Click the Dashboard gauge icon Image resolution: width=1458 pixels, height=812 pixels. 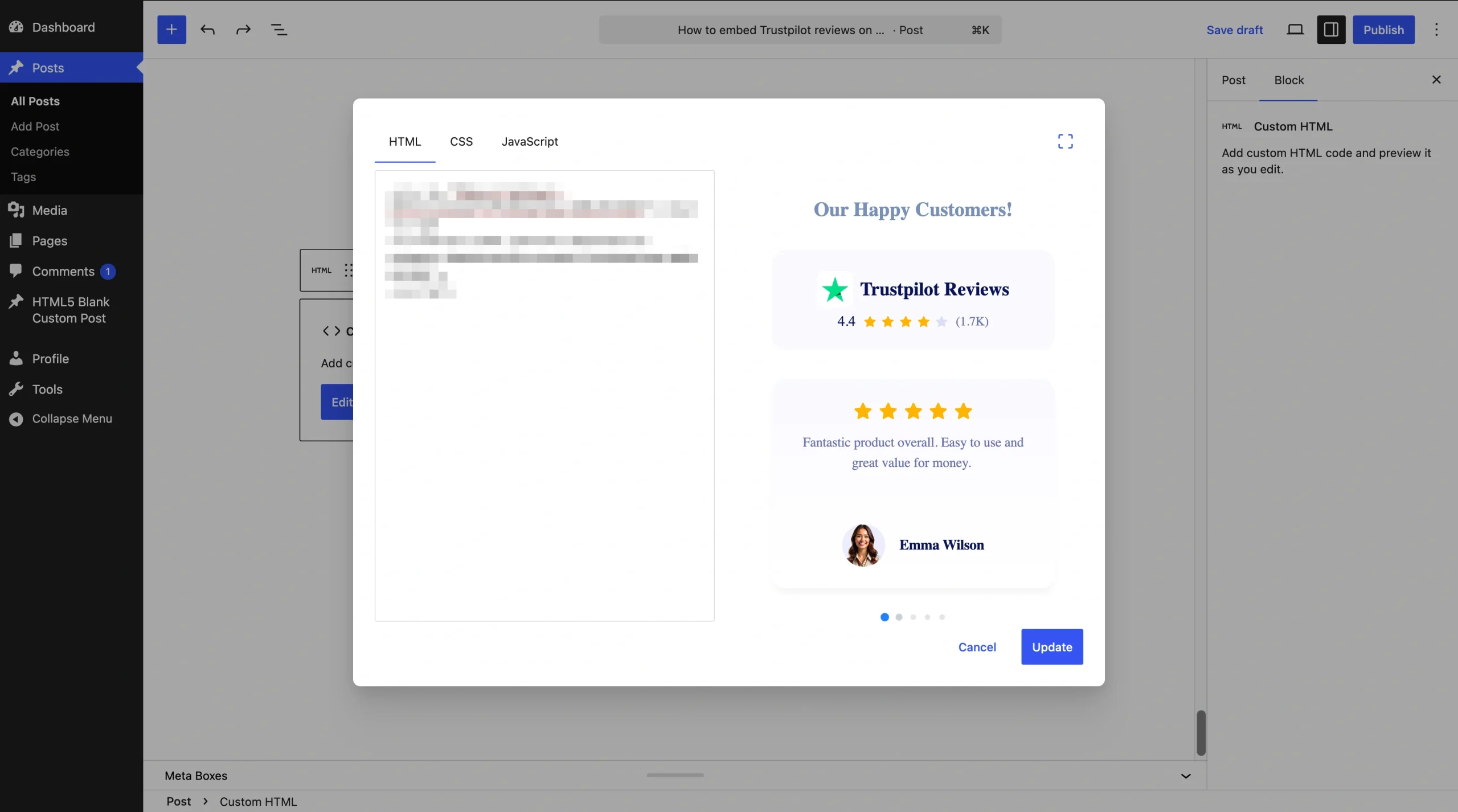pyautogui.click(x=16, y=27)
